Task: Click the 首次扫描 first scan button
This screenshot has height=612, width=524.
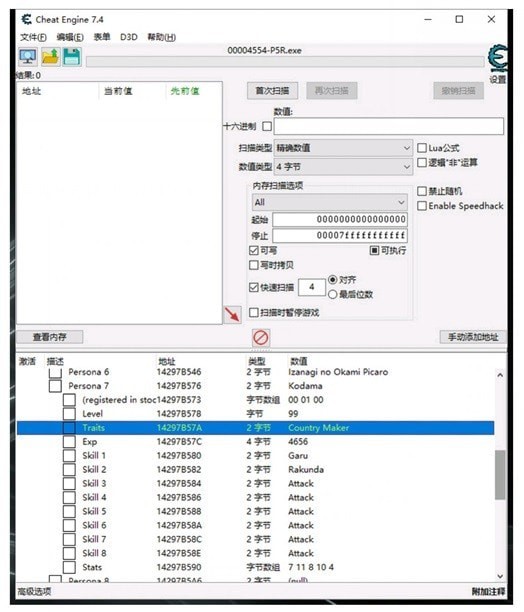Action: (x=272, y=91)
